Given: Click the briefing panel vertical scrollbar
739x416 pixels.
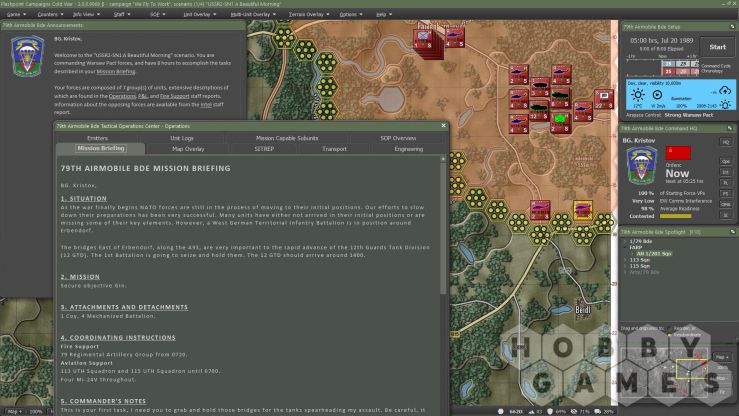Looking at the screenshot, I should pyautogui.click(x=443, y=226).
